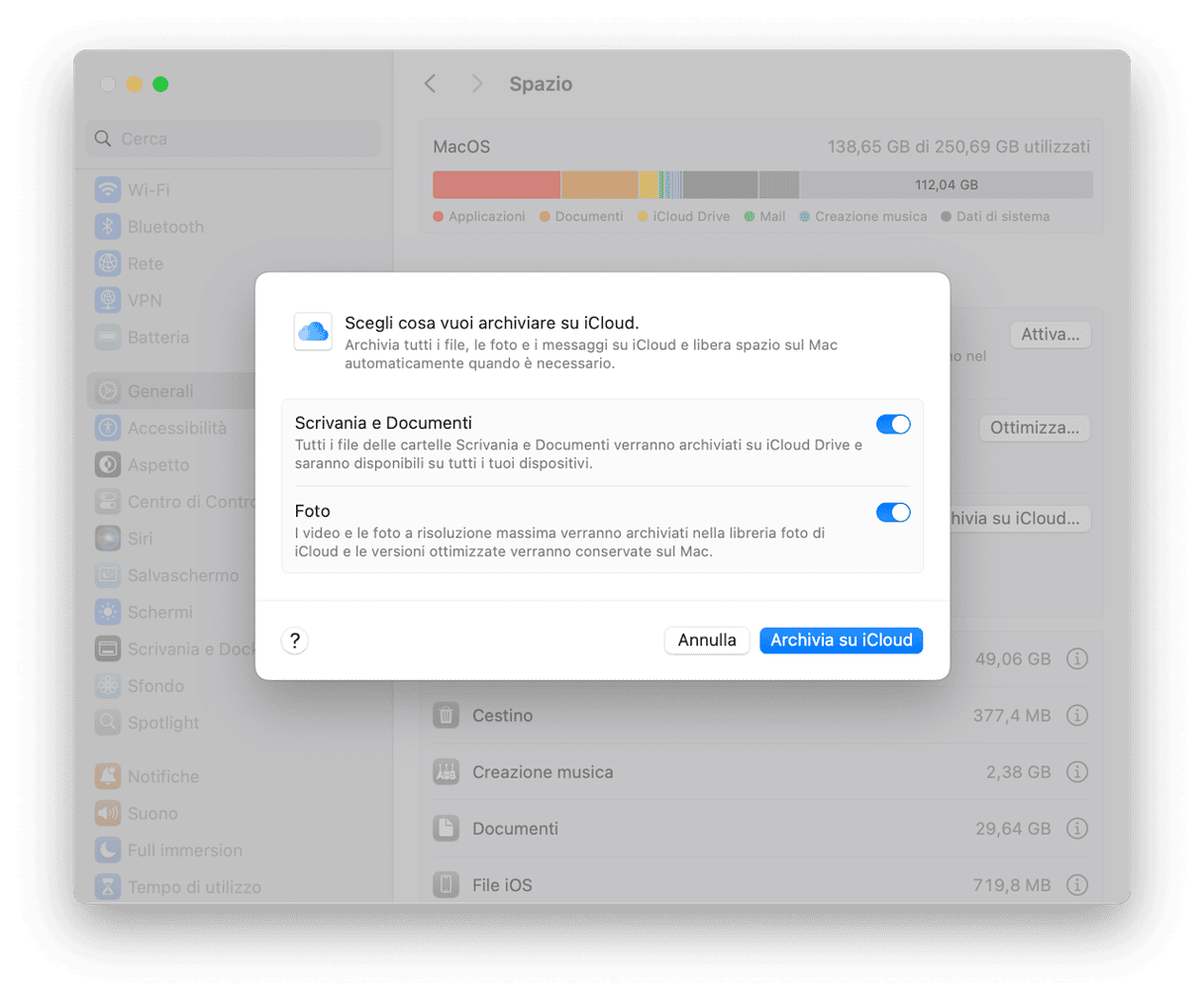Open info for Cestino row
This screenshot has height=1001, width=1204.
tap(1077, 715)
